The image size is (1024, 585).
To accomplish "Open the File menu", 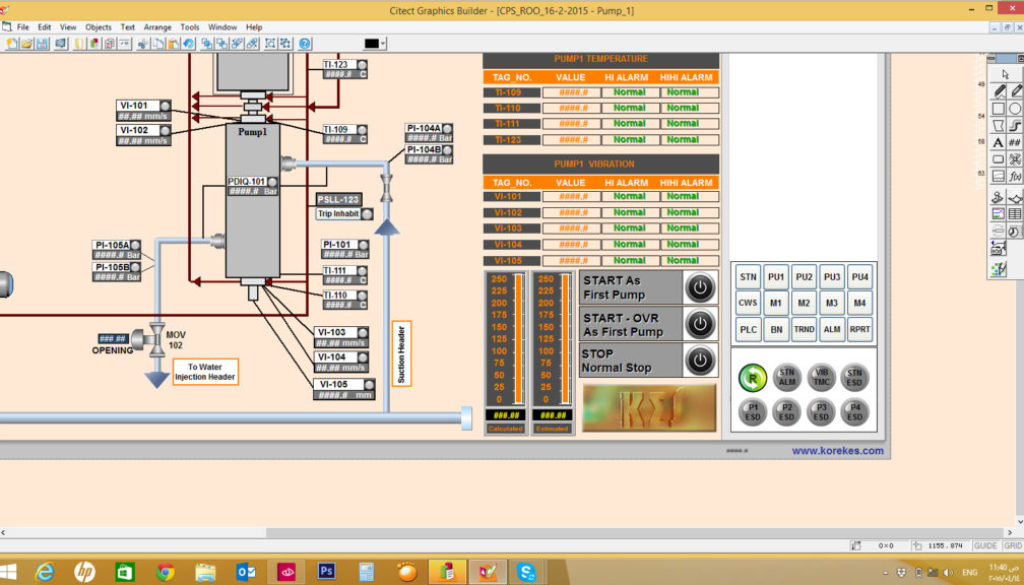I will (x=23, y=27).
